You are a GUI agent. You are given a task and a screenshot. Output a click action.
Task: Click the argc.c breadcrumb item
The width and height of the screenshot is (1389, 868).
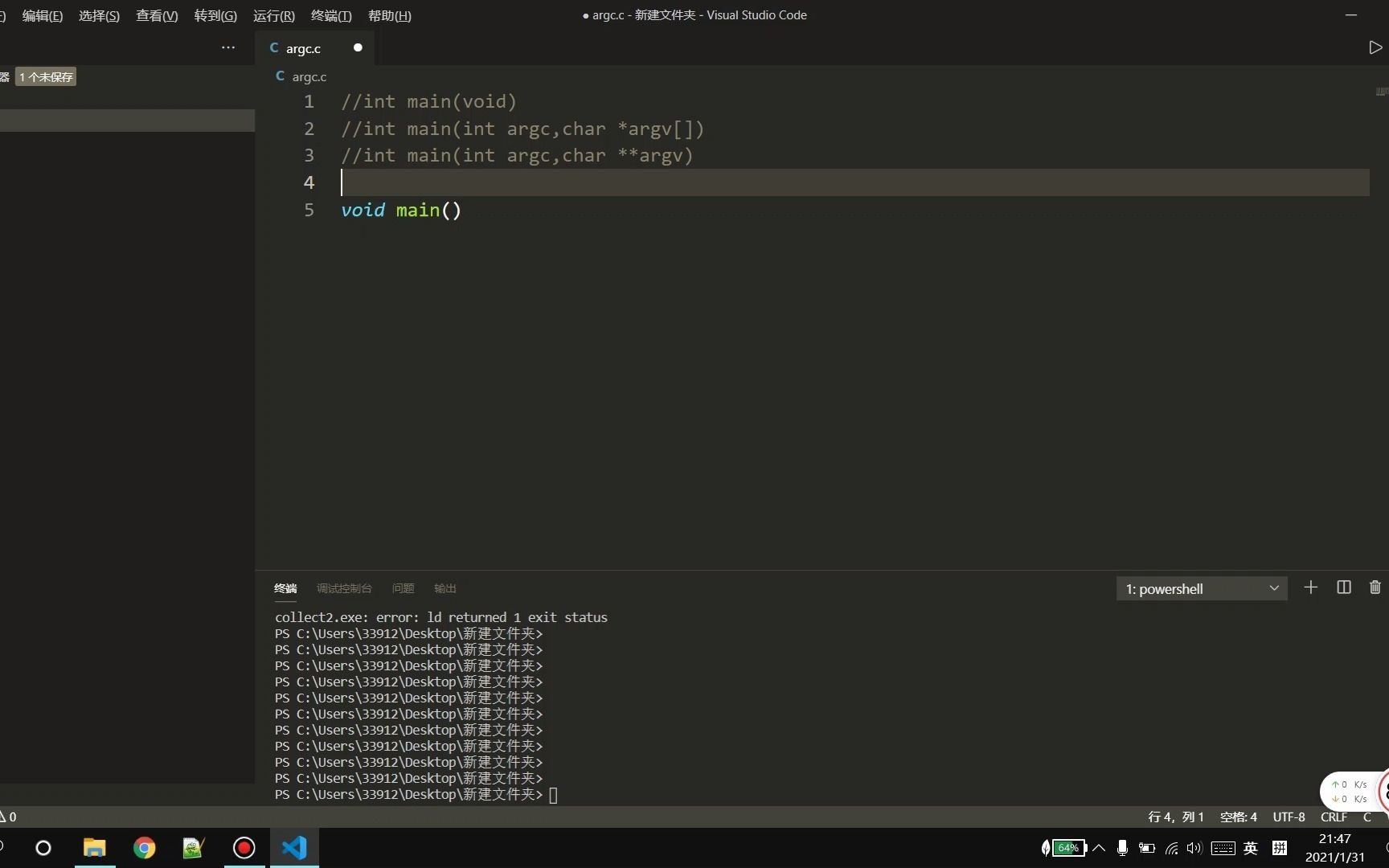[301, 76]
